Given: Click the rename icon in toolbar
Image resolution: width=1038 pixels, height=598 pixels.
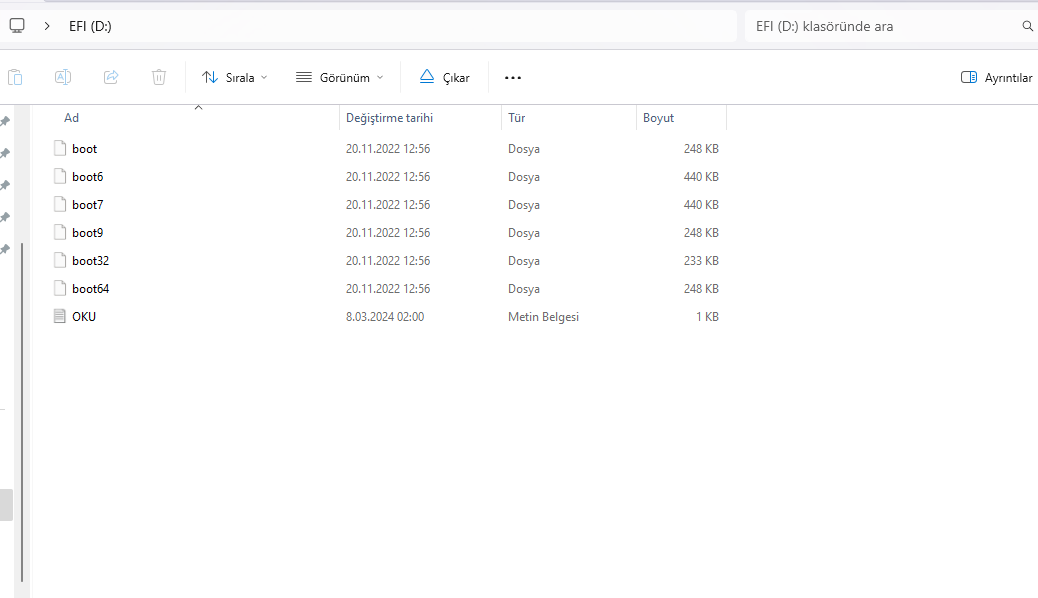Looking at the screenshot, I should tap(62, 77).
